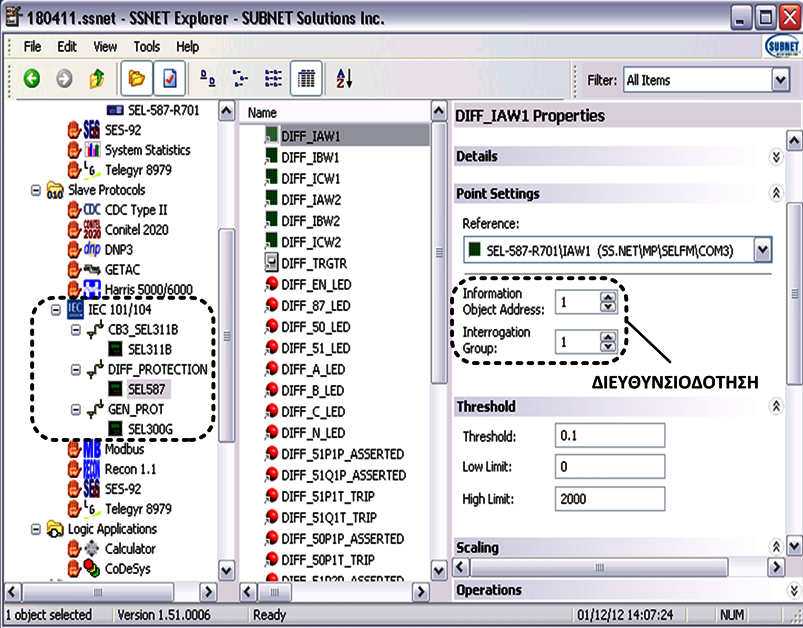Click the properties pane scroll right arrow

(x=777, y=567)
